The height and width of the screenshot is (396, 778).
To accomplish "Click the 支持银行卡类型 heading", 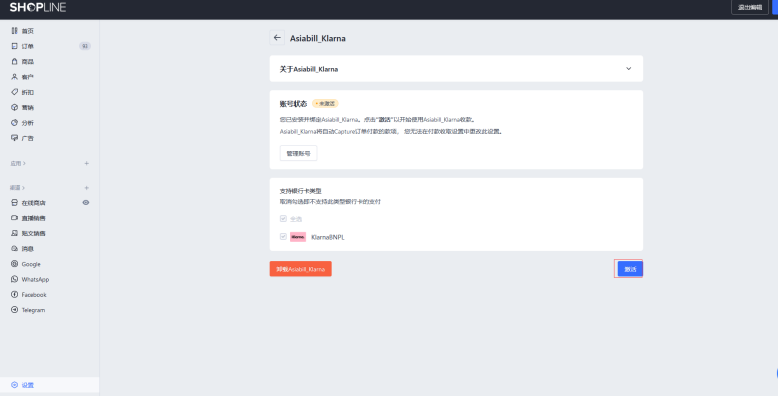I will [x=301, y=191].
